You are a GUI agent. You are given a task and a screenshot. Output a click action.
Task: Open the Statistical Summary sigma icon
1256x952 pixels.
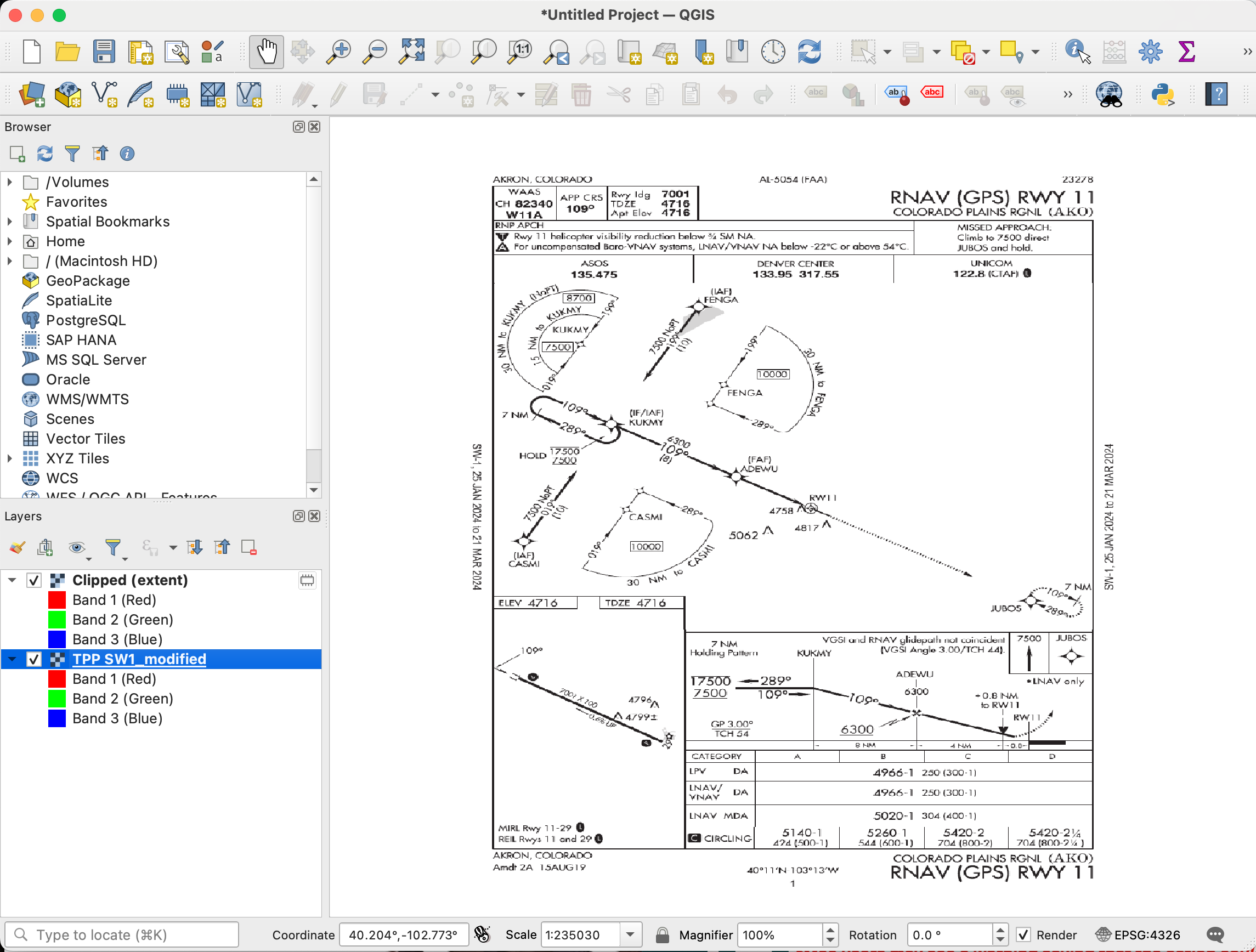click(1186, 52)
